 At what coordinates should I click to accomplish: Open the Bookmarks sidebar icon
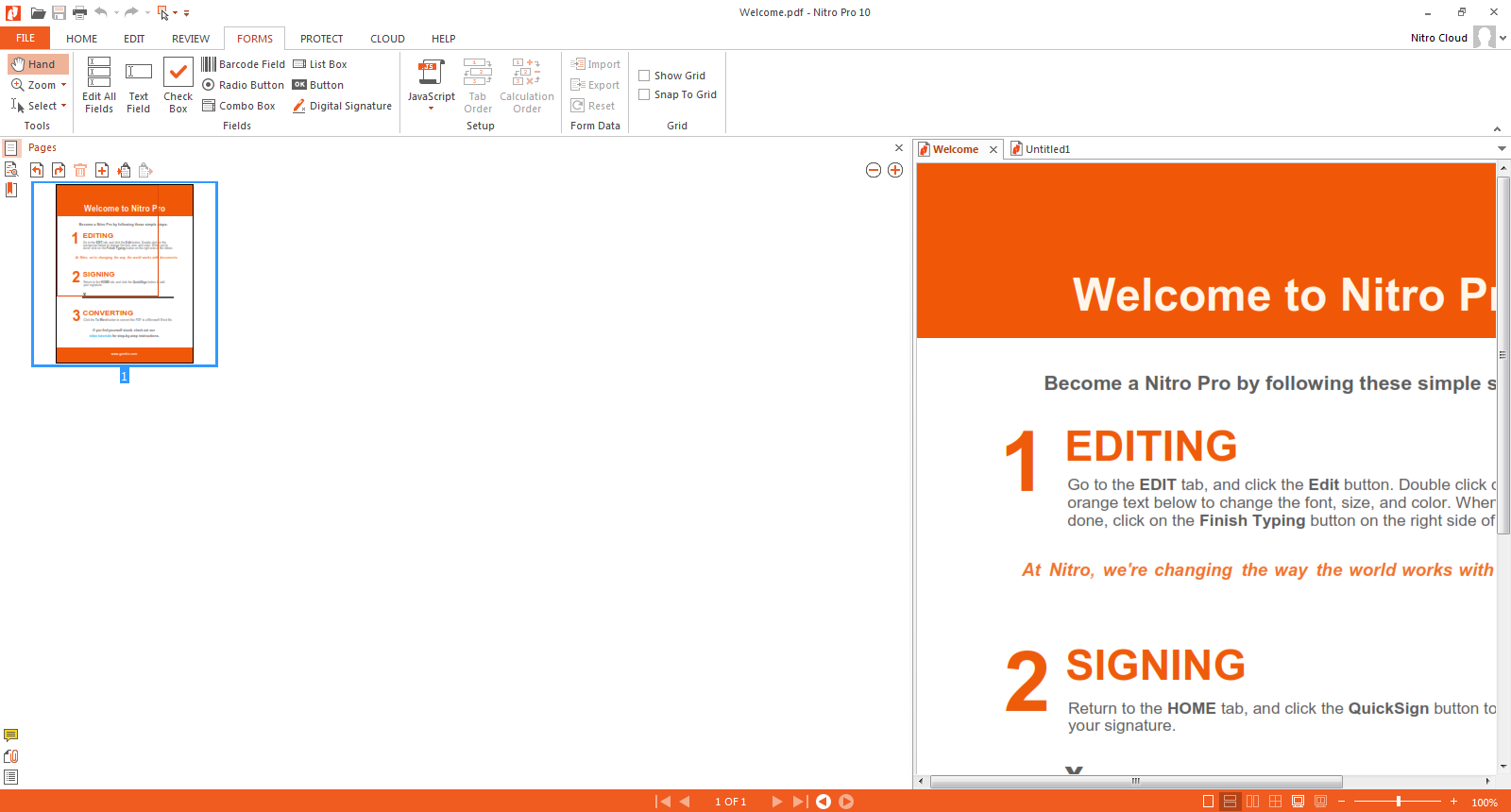pyautogui.click(x=11, y=190)
